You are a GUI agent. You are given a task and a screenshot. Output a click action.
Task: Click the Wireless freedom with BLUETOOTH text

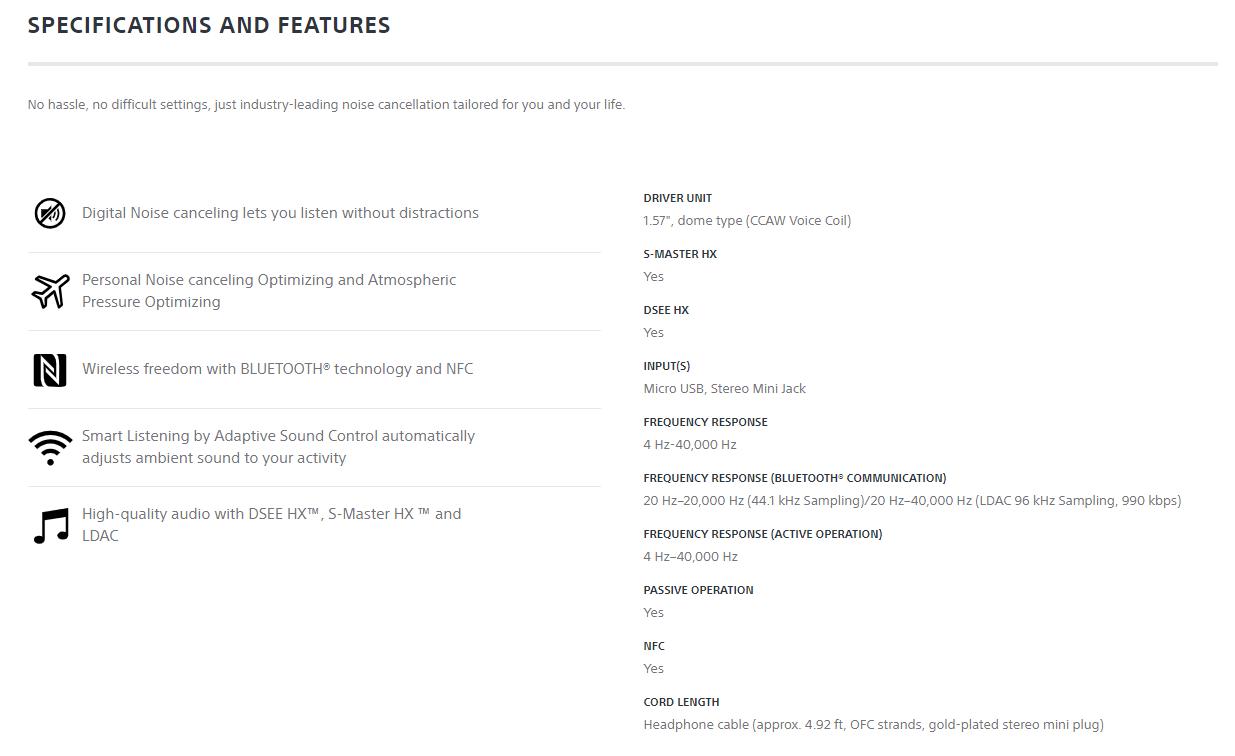tap(277, 369)
